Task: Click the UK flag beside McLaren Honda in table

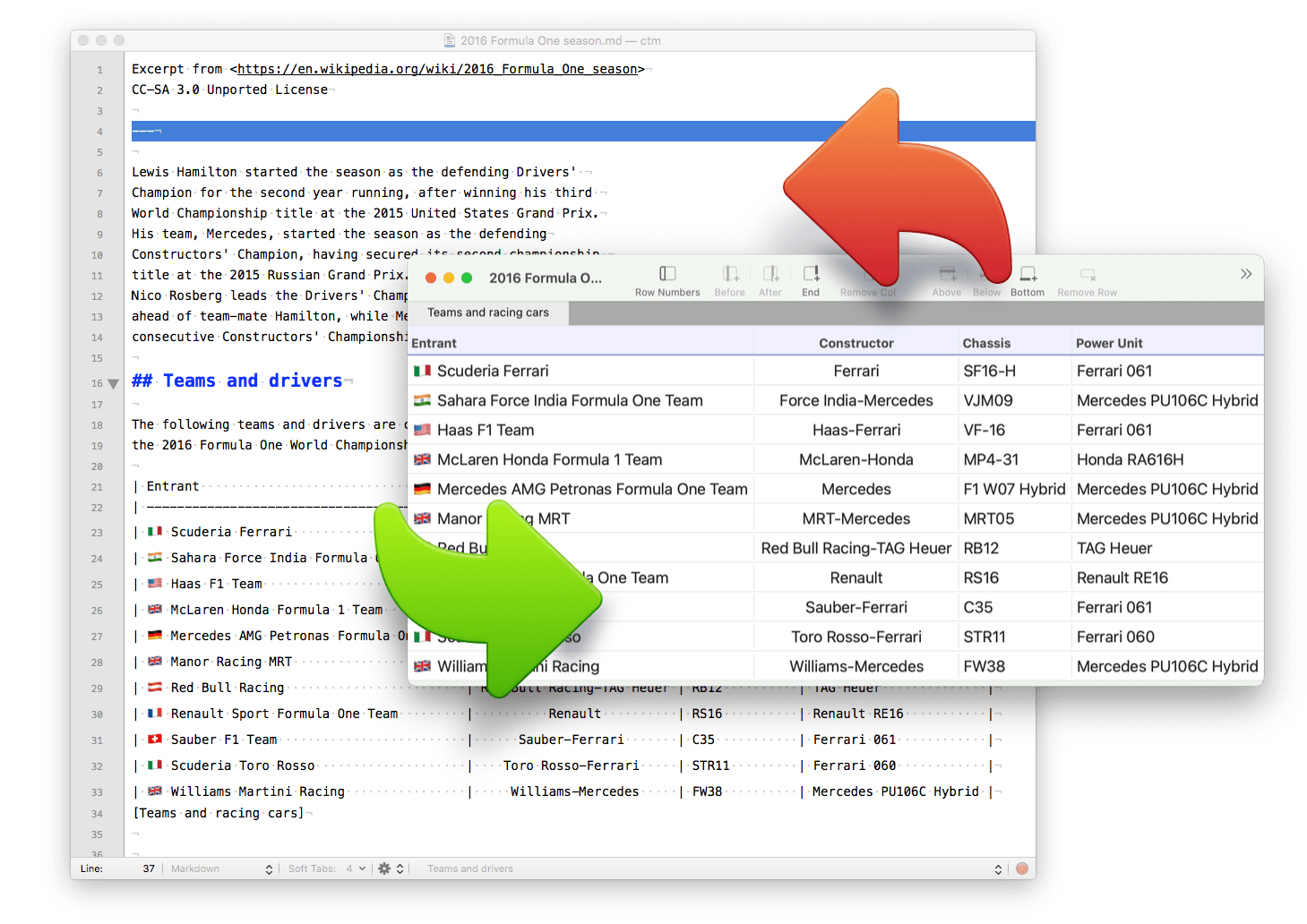Action: [423, 459]
